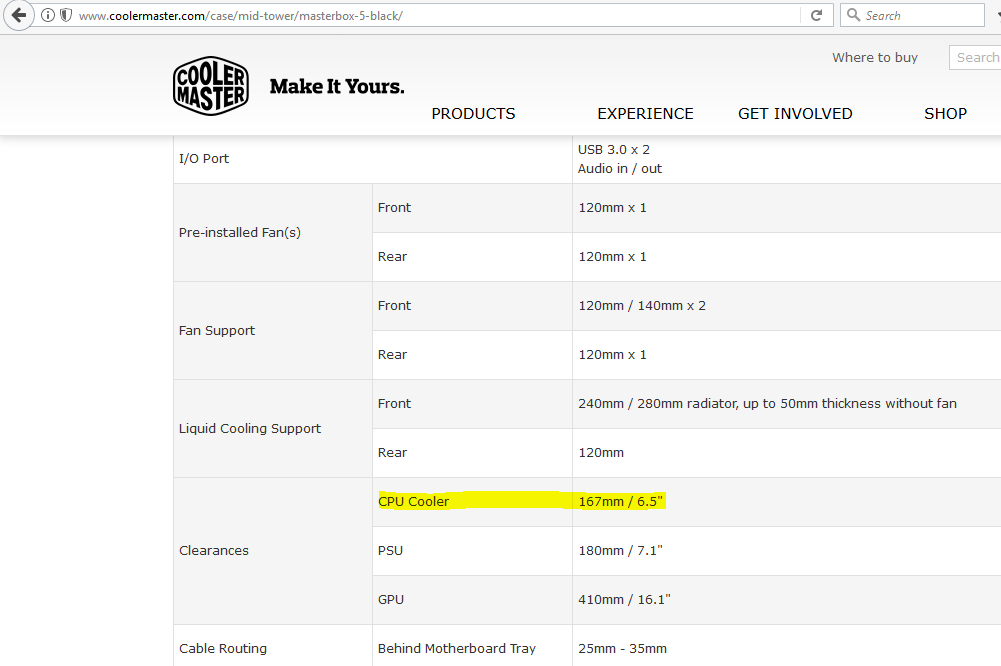Image resolution: width=1001 pixels, height=666 pixels.
Task: Click the PSU clearance value 180mm / 7.1"
Action: coord(620,550)
